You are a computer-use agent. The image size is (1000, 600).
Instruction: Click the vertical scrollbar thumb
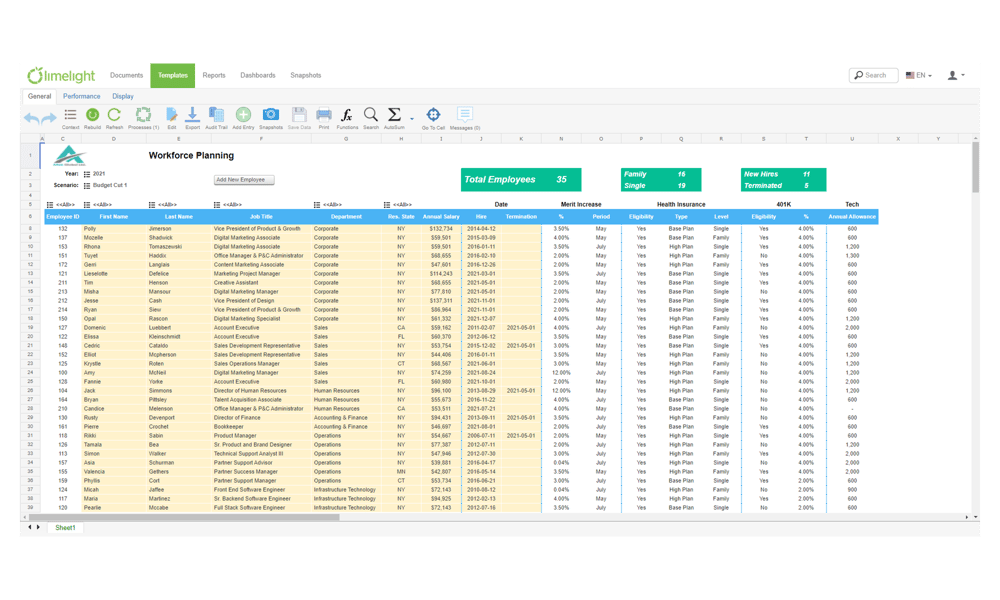pos(975,167)
